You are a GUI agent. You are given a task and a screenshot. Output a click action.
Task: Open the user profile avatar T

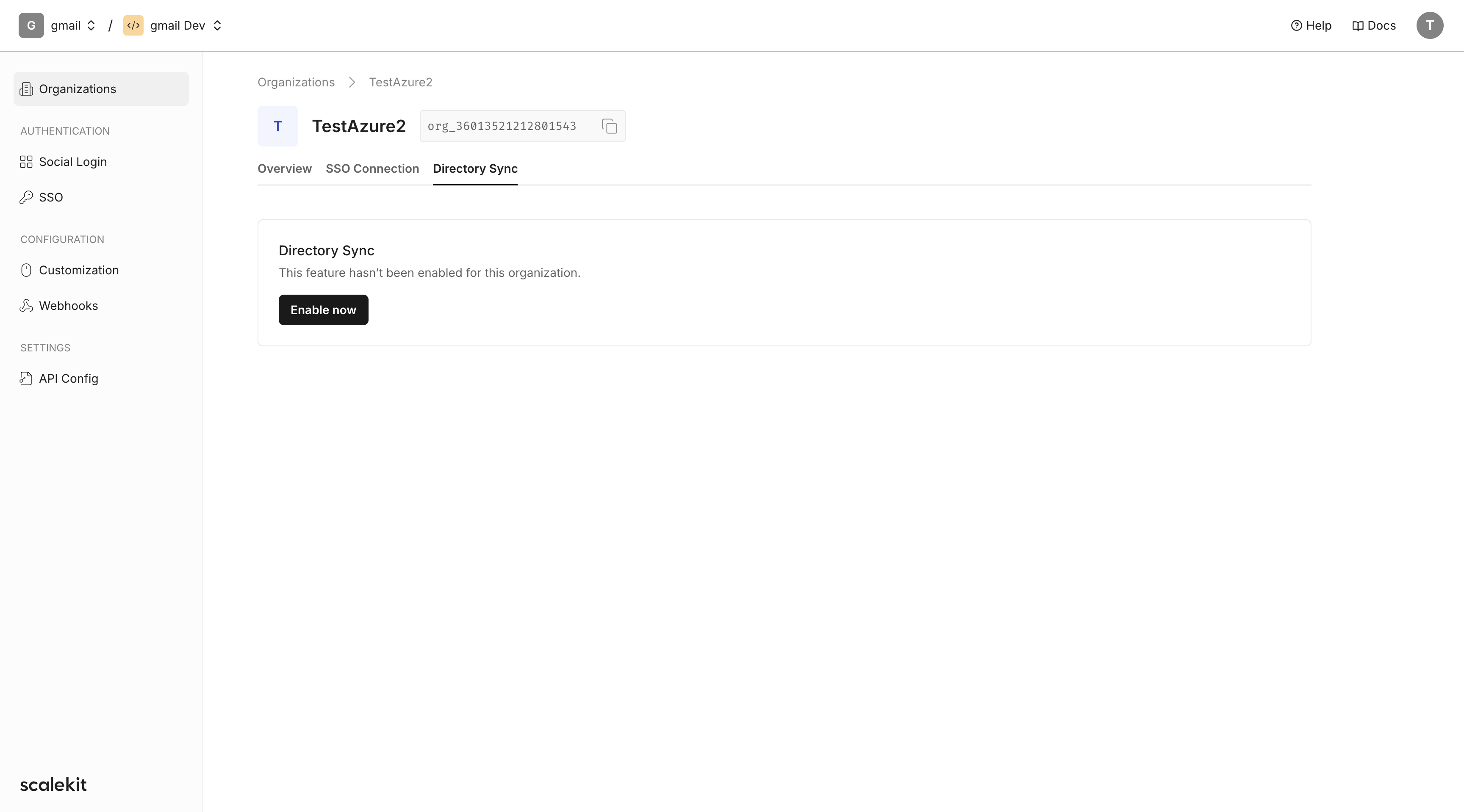(1430, 25)
